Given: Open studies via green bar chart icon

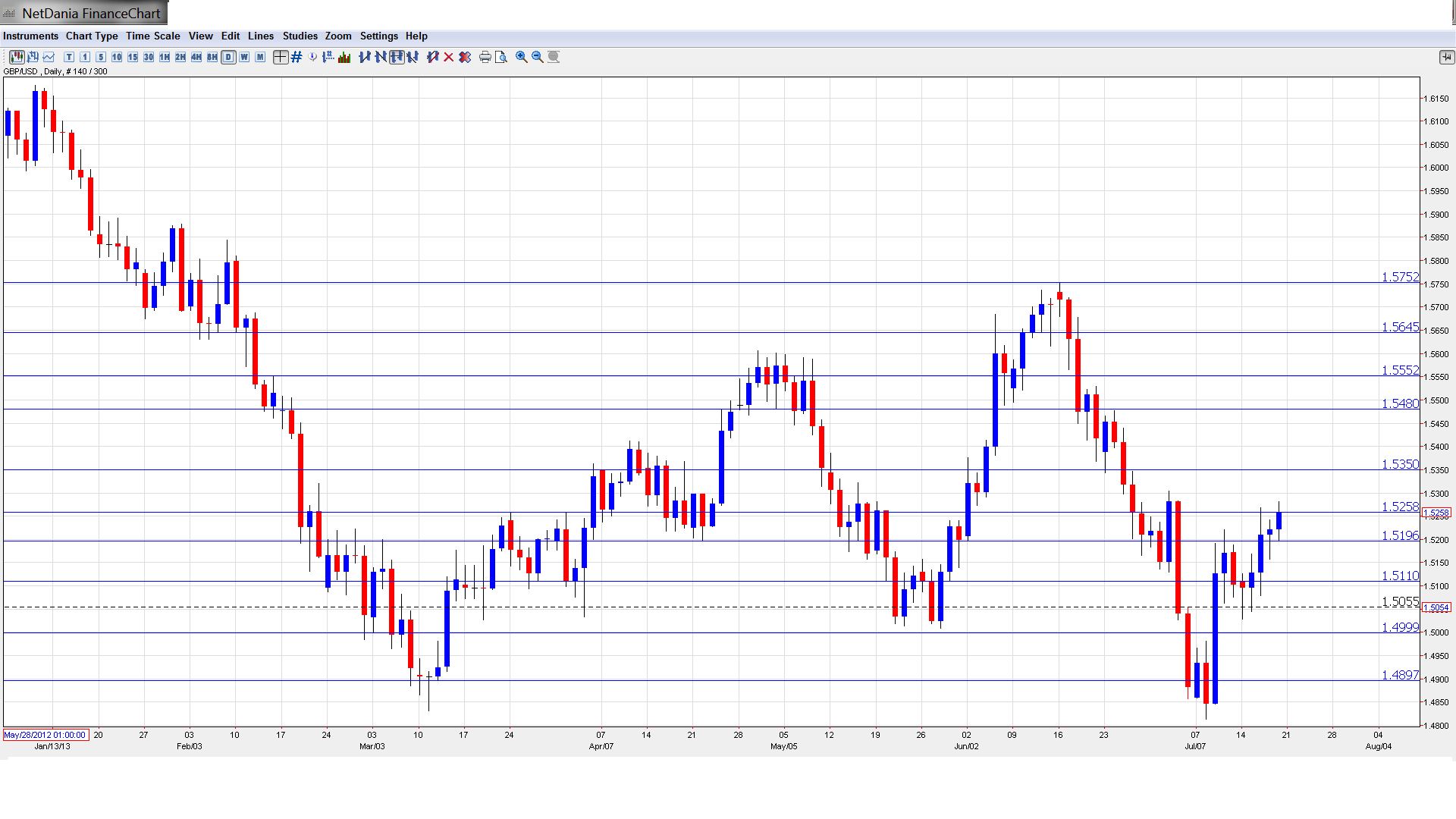Looking at the screenshot, I should [x=344, y=57].
